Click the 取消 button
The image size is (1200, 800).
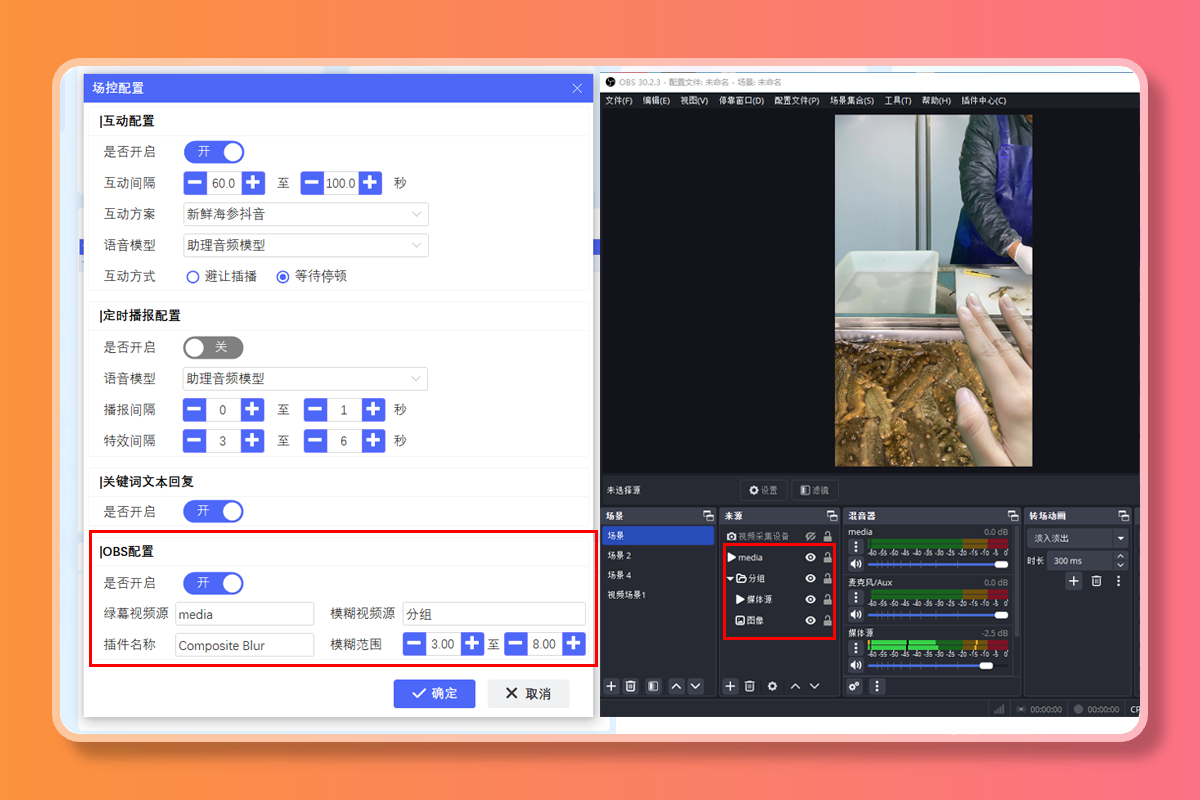(528, 694)
